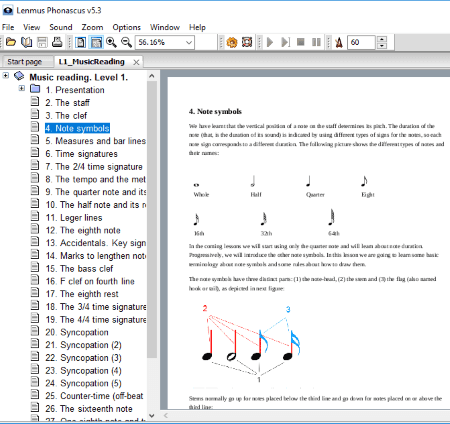This screenshot has width=450, height=424.
Task: Open the Window menu
Action: [x=165, y=27]
